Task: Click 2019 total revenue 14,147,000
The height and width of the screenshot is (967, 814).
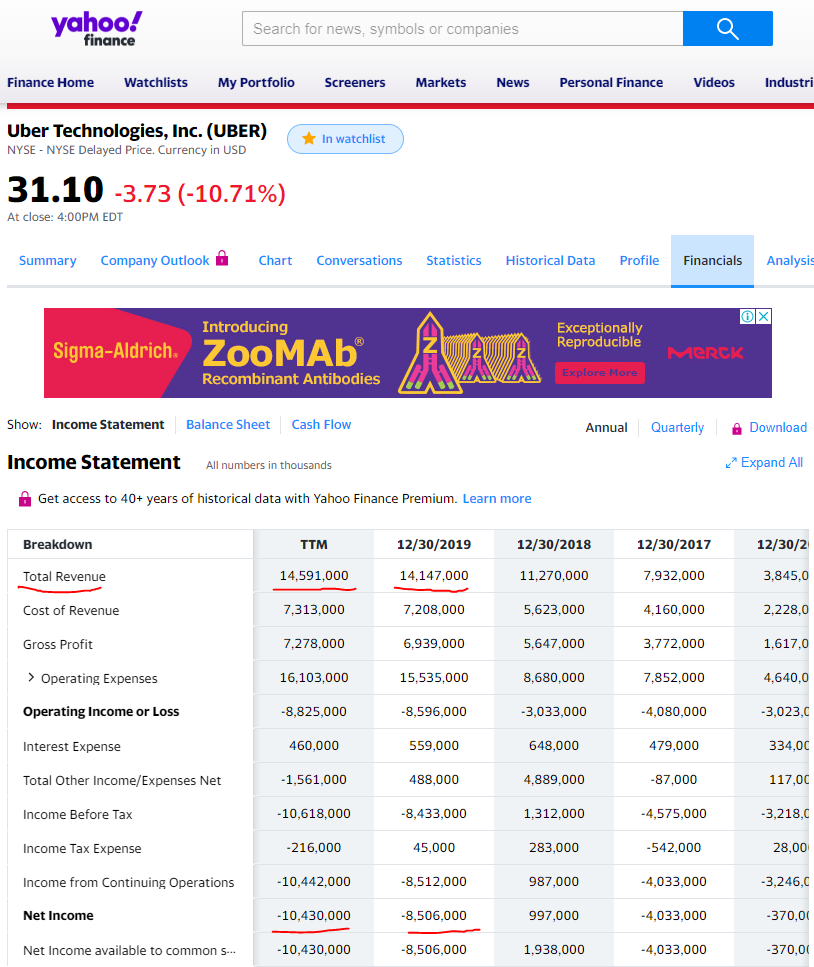Action: [434, 575]
